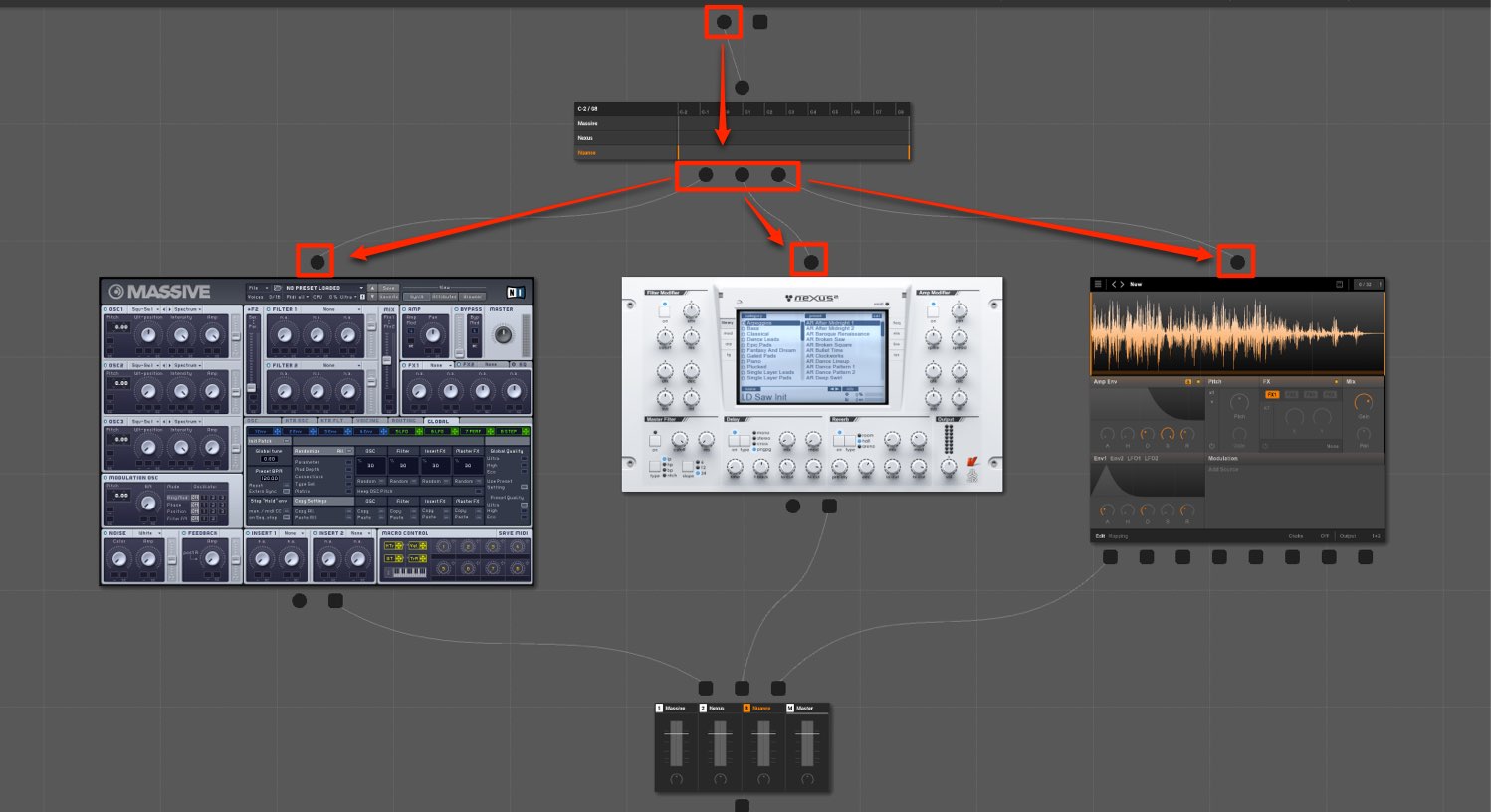Switch to the VOICING tab in Massive
Viewport: 1491px width, 812px height.
[x=368, y=421]
